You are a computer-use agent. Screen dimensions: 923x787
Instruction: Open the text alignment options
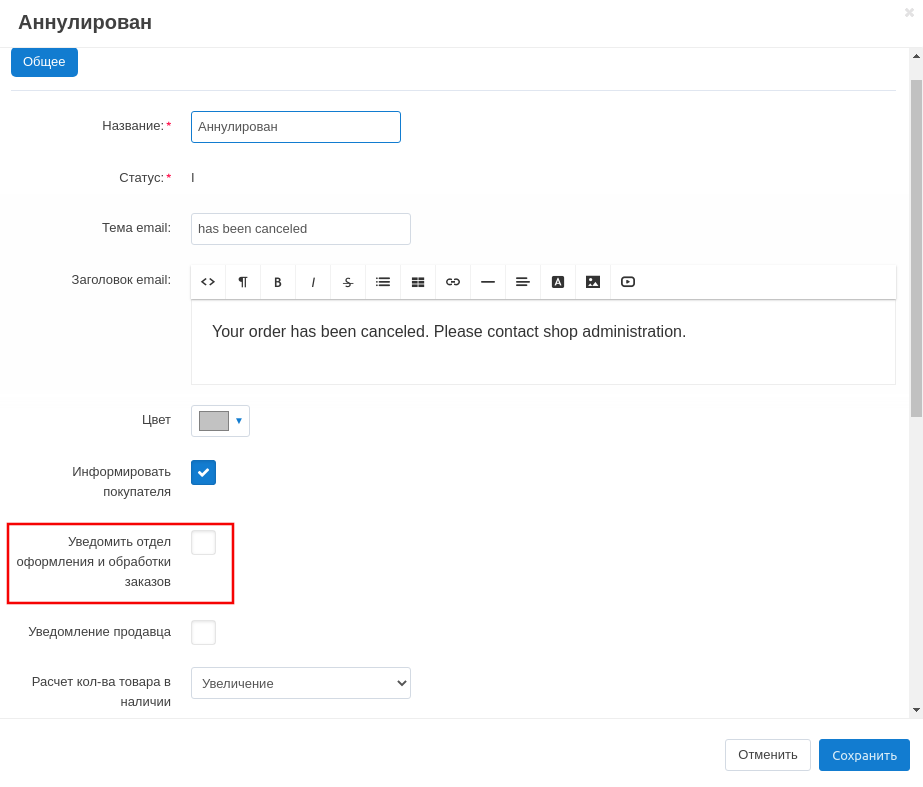[x=523, y=282]
